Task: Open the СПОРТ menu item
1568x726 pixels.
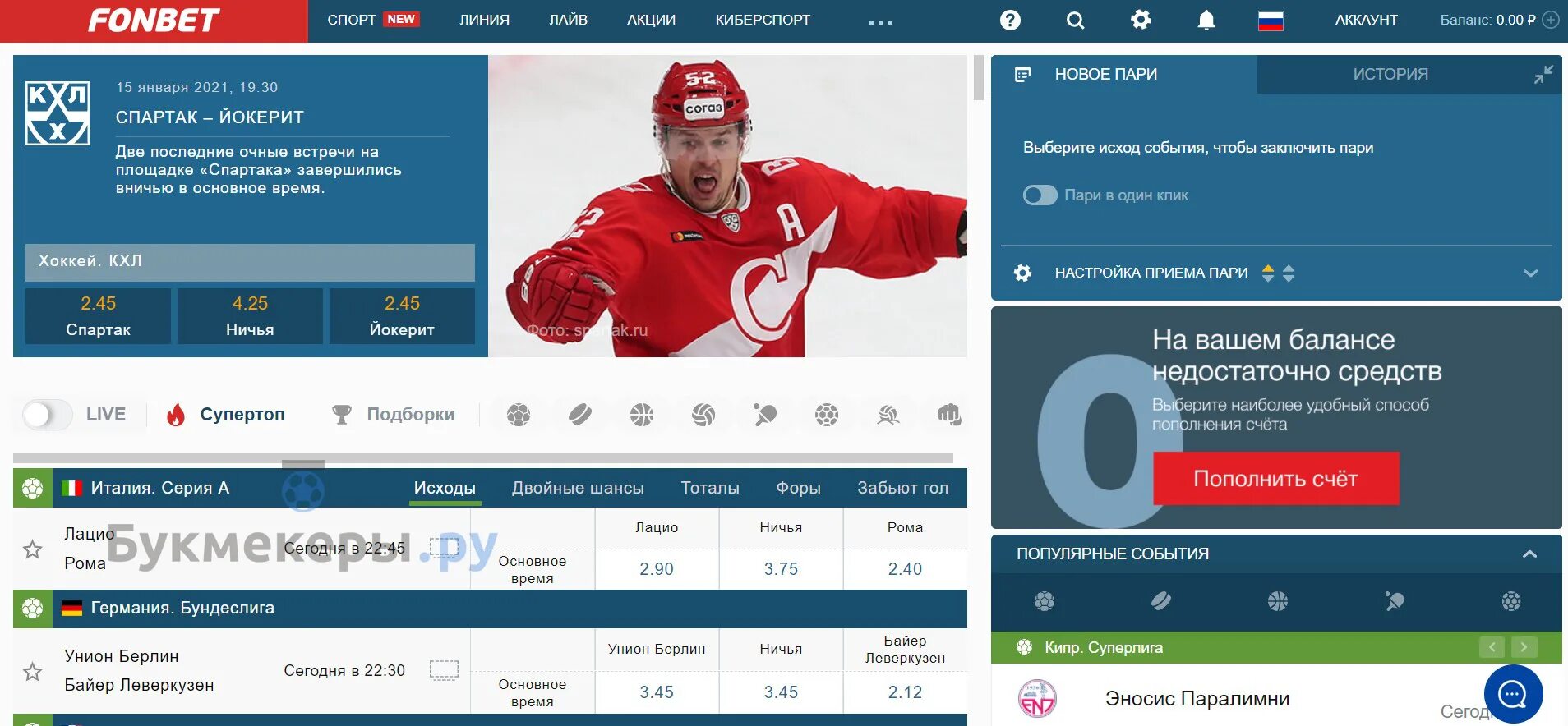Action: tap(351, 20)
